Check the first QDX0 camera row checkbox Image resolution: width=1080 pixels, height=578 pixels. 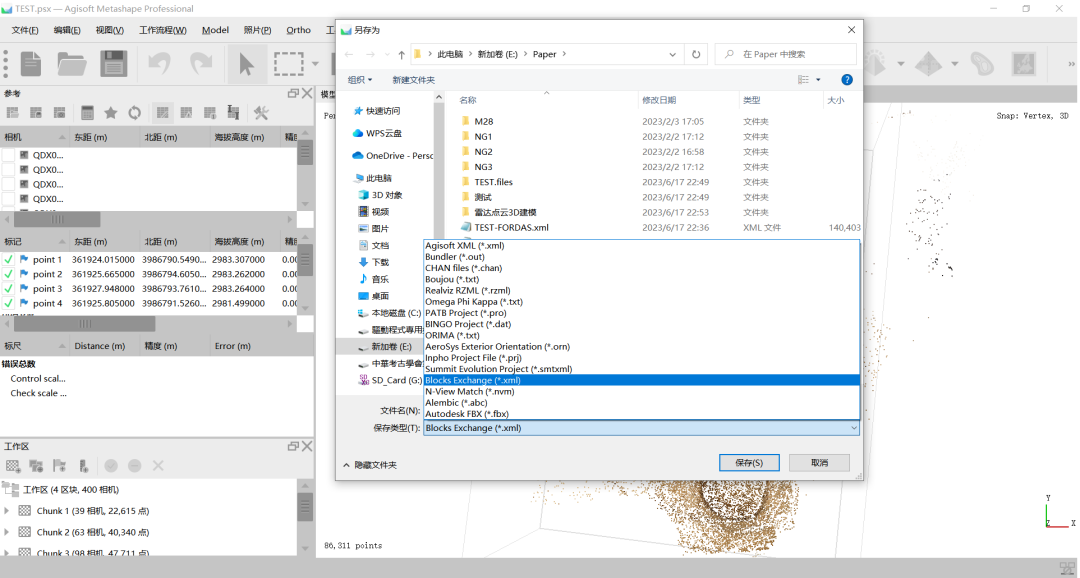8,155
